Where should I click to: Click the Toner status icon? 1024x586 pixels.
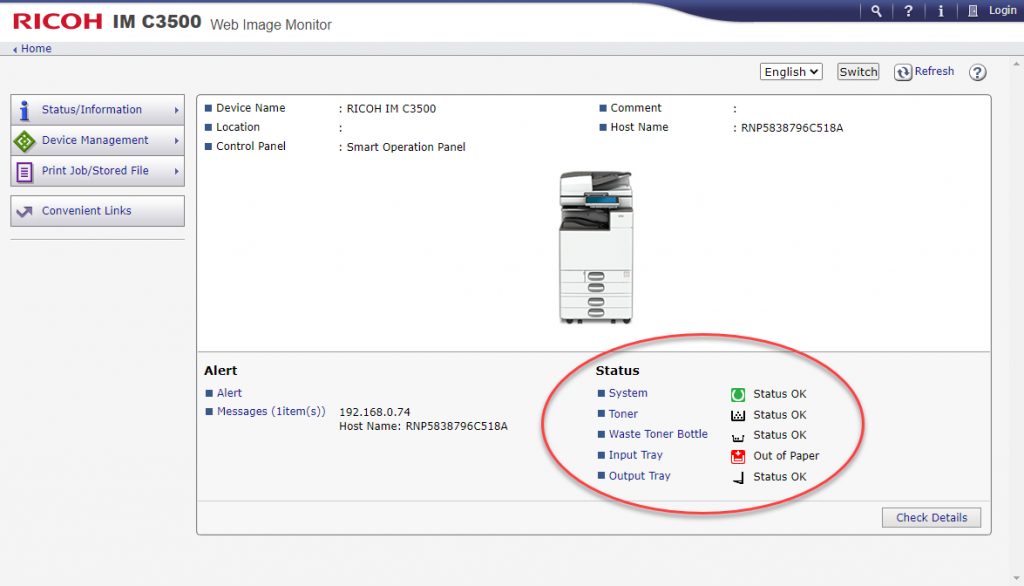point(738,415)
